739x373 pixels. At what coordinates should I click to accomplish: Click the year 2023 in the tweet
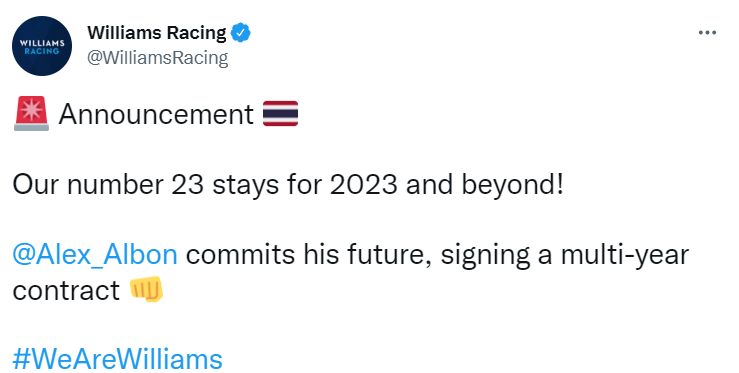coord(363,184)
